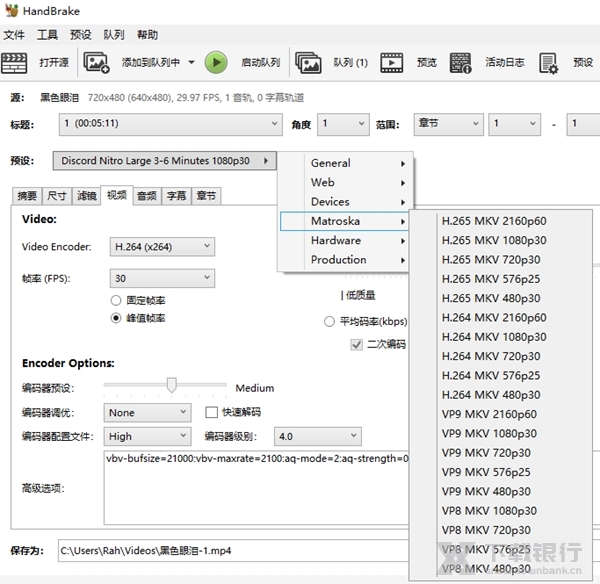
Task: Open the Activity Log icon
Action: click(460, 62)
